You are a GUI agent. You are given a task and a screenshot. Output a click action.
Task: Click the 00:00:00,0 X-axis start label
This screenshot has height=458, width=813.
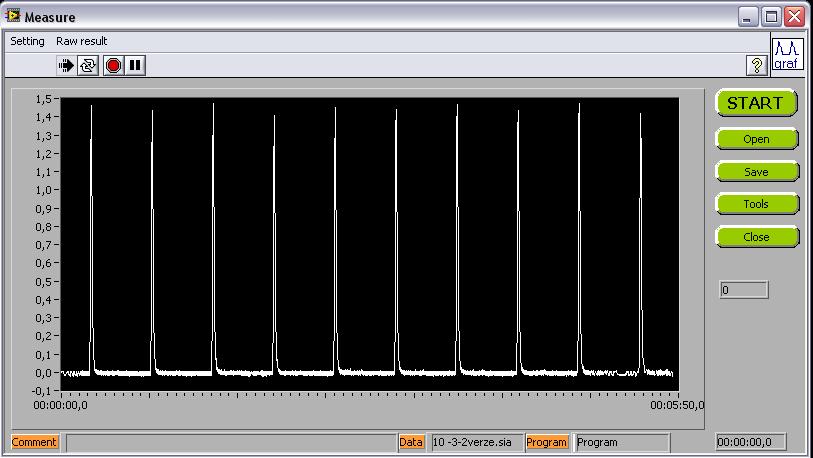point(60,405)
